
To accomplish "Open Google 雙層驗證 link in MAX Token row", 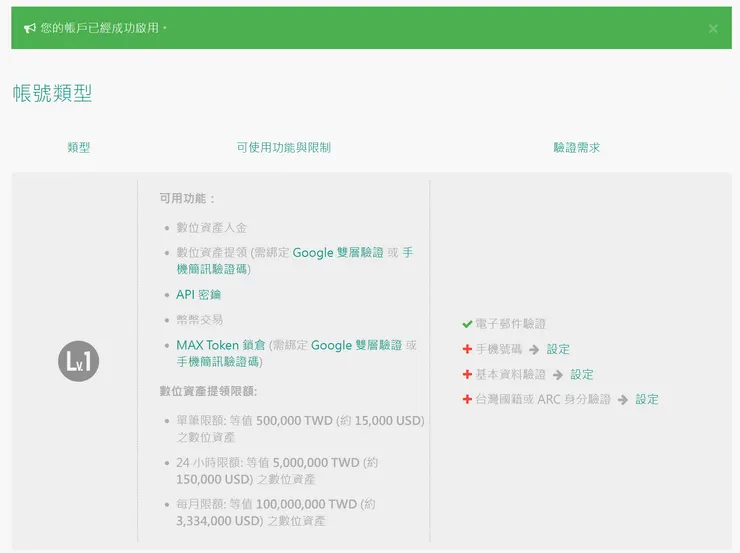I will click(356, 345).
